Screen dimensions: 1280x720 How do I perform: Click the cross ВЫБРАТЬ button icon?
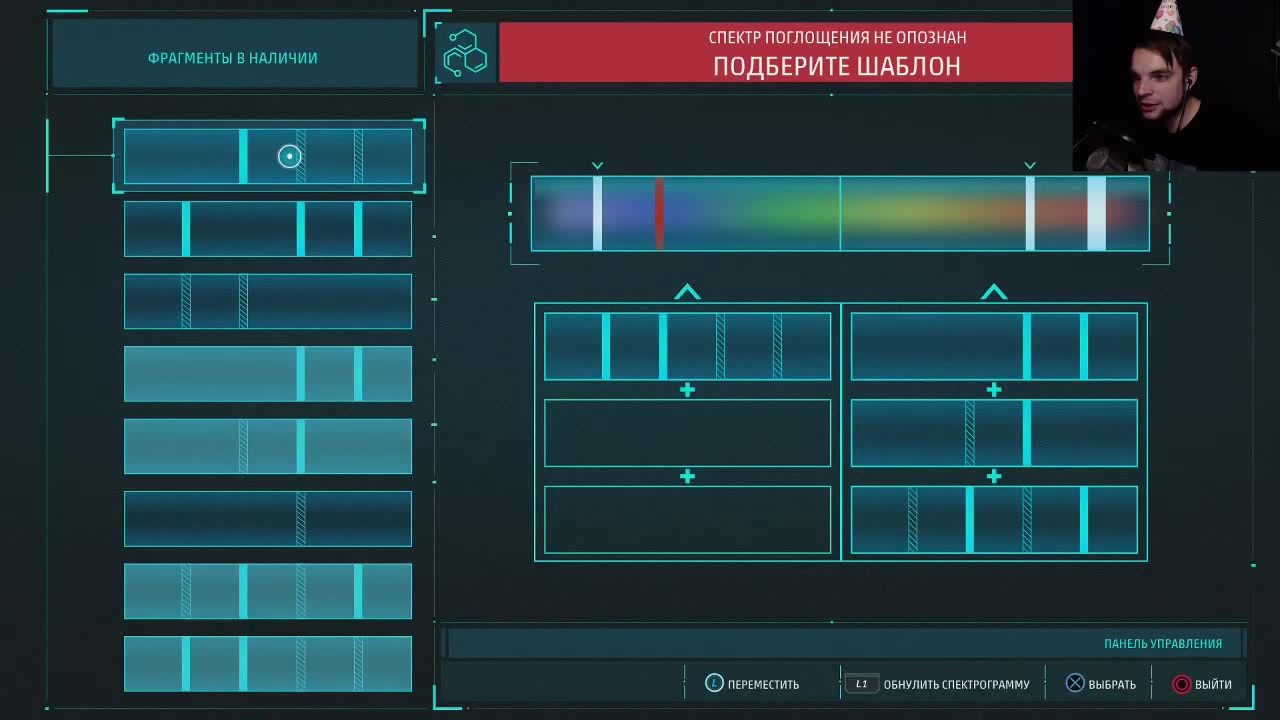click(1075, 683)
